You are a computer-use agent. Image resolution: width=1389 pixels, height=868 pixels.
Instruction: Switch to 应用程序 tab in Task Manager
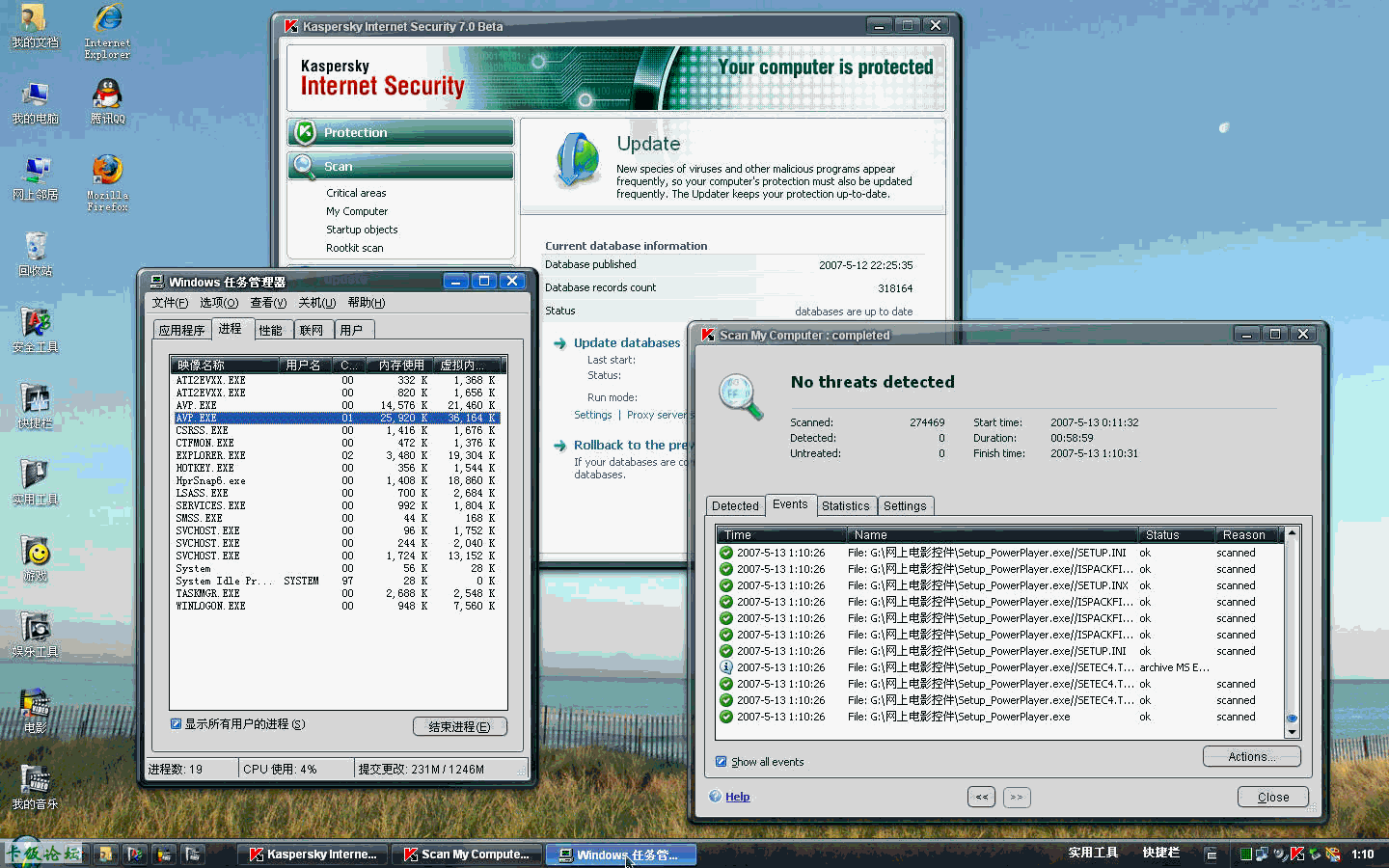(x=181, y=330)
